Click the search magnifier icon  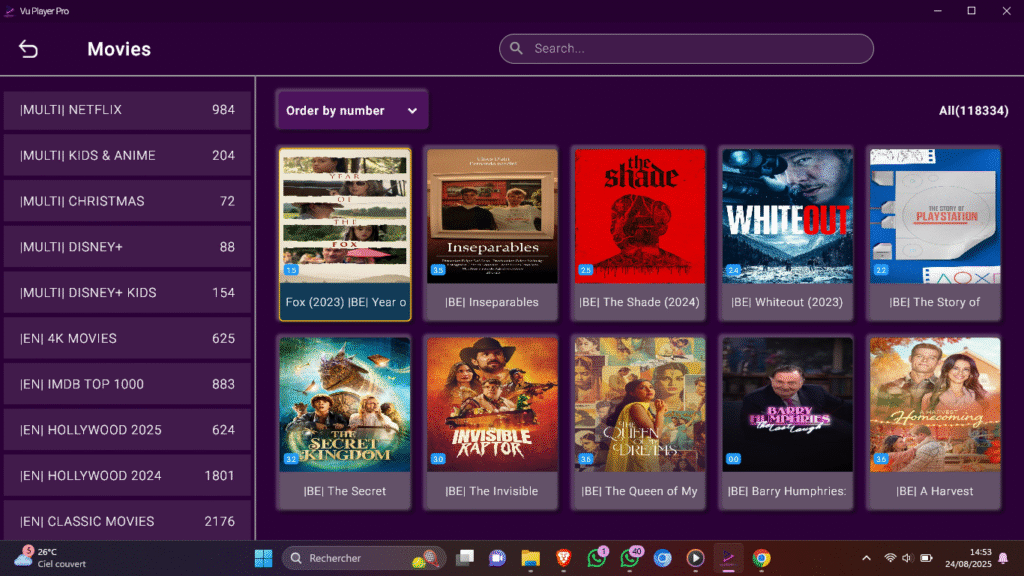(517, 48)
